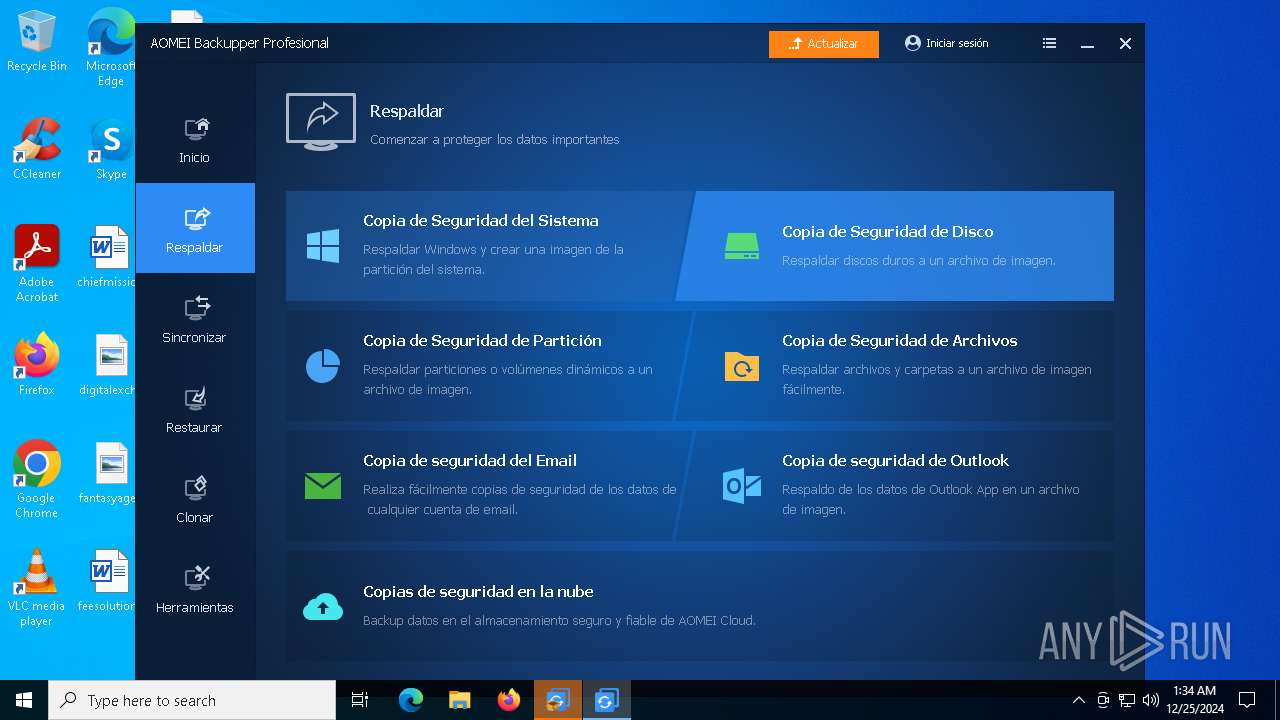
Task: Launch Edge from the taskbar
Action: coord(411,700)
